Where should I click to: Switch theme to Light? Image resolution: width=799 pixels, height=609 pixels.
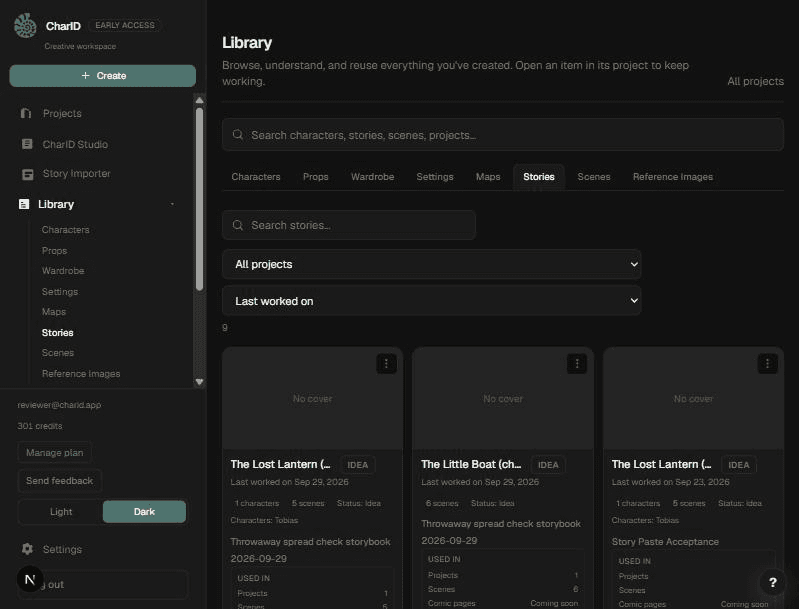click(x=61, y=512)
